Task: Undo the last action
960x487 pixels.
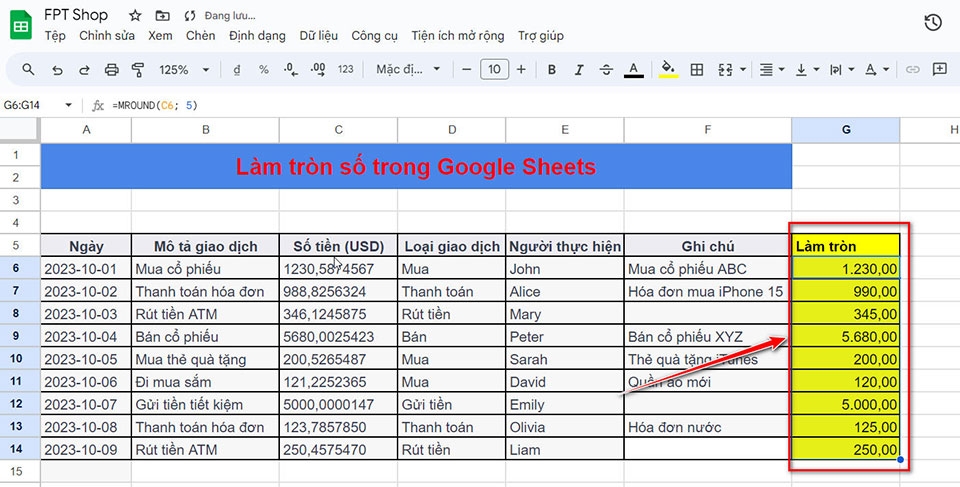Action: [57, 70]
